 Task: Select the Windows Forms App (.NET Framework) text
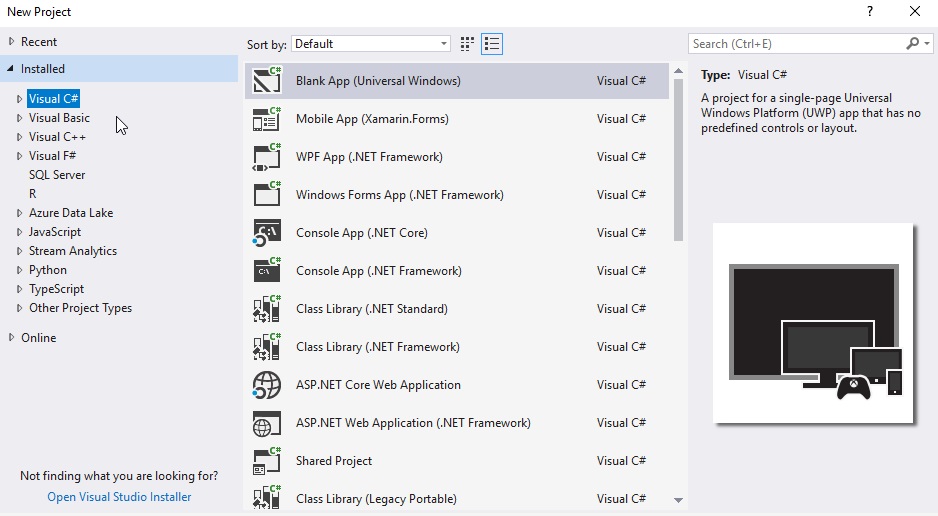(x=400, y=194)
